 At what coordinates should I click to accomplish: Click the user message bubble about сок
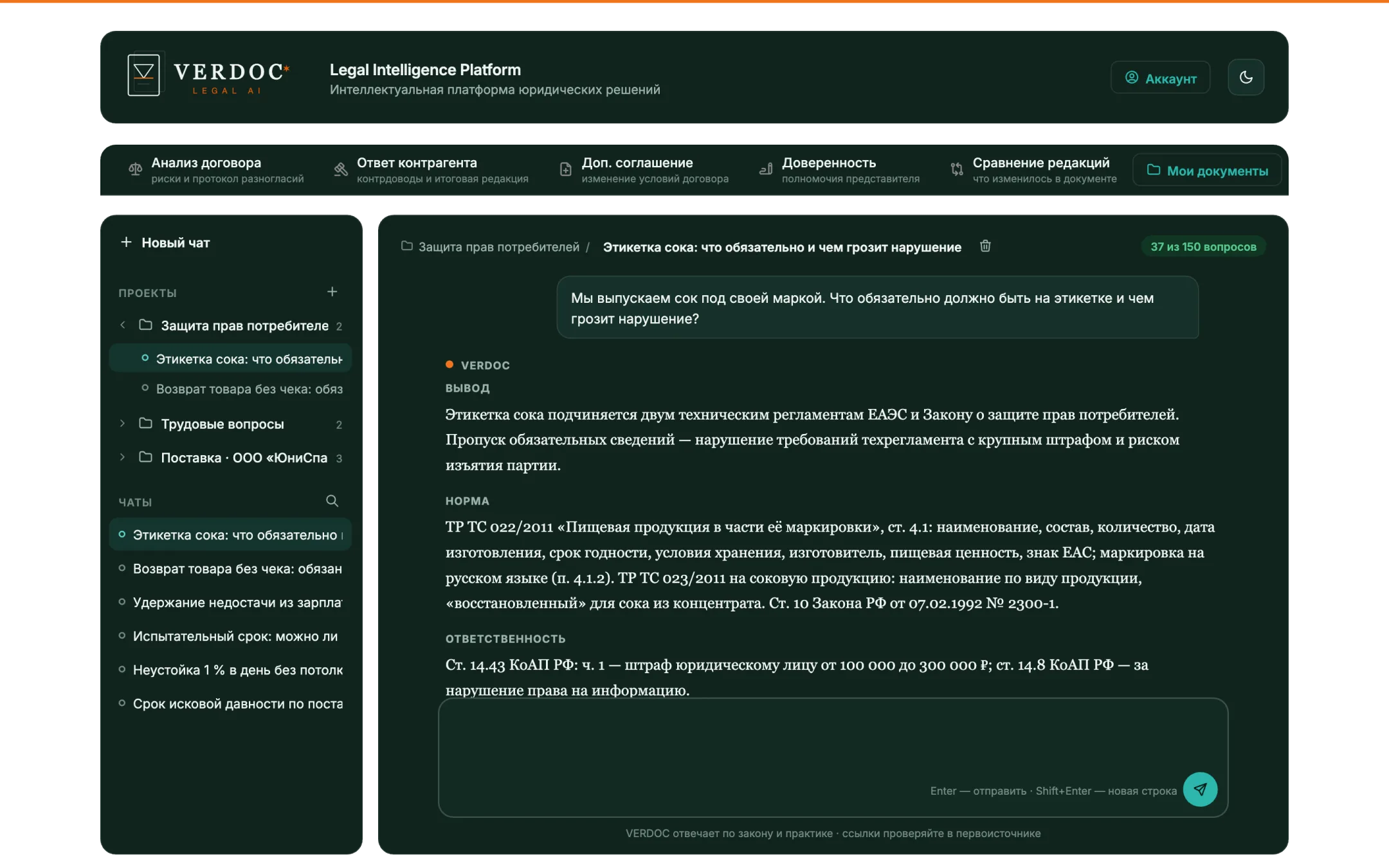tap(877, 307)
